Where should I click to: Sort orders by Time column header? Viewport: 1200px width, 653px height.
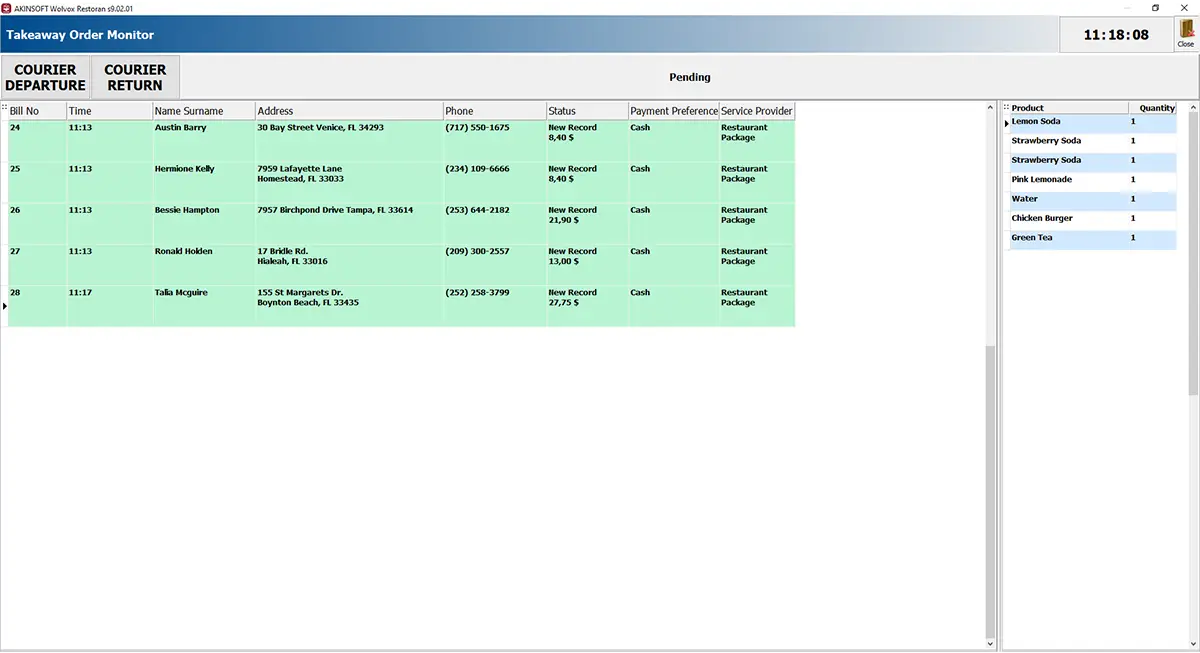point(109,111)
